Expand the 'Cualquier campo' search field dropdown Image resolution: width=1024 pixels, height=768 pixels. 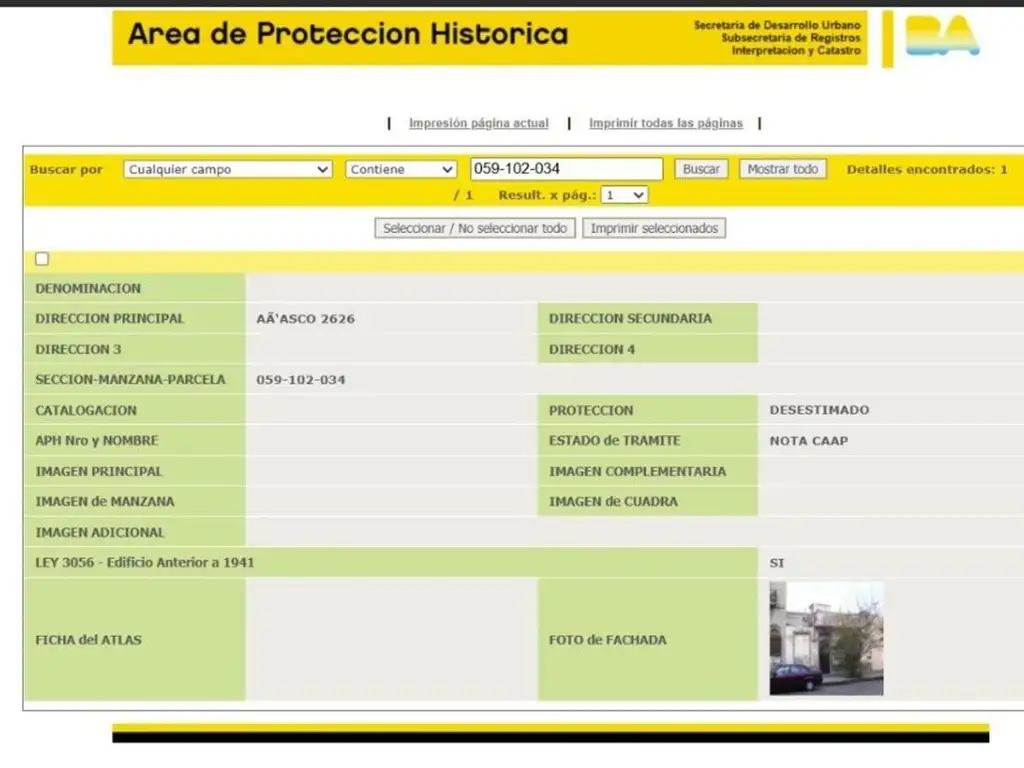pos(228,170)
